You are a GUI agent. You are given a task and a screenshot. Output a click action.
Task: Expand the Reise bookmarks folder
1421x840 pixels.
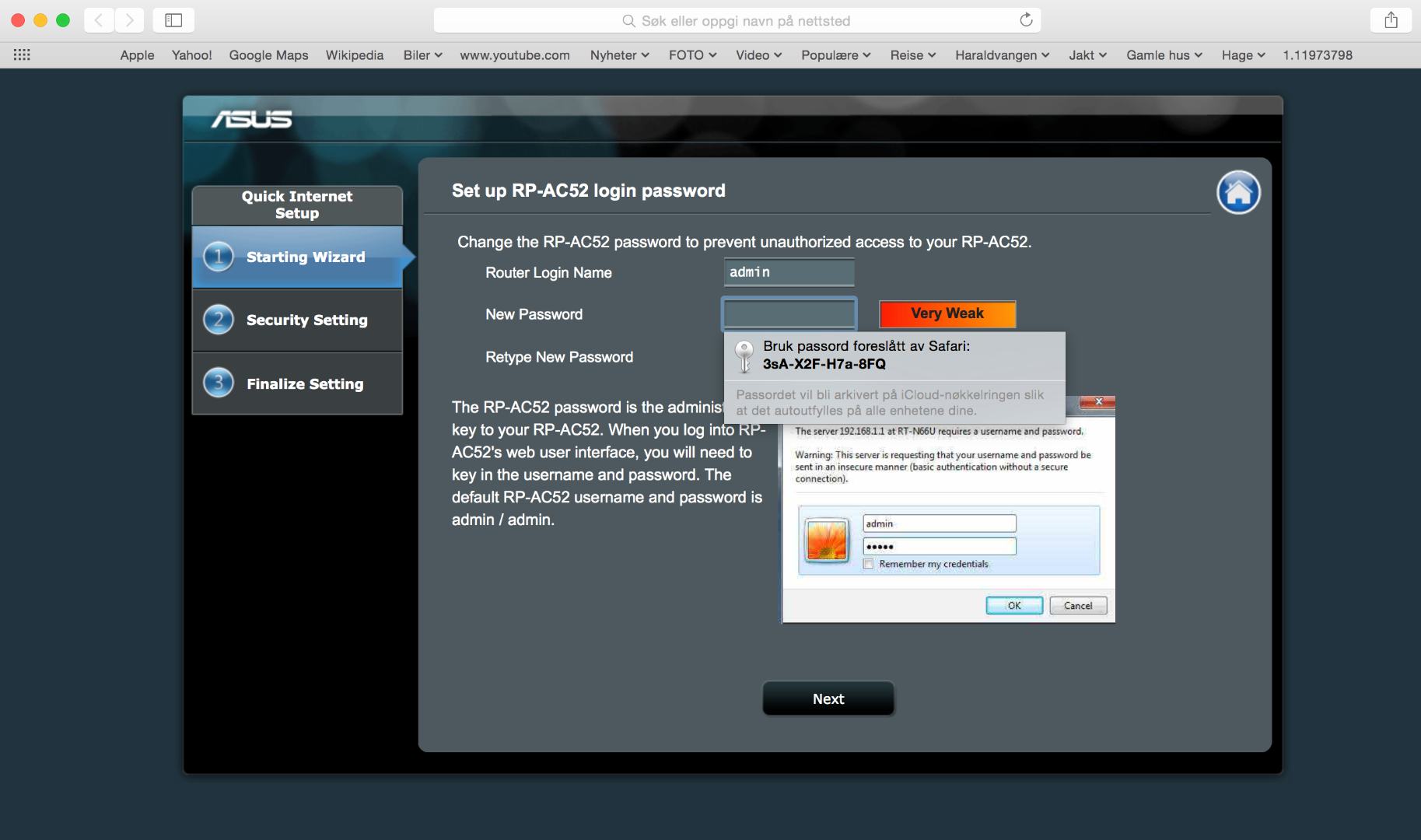(913, 55)
